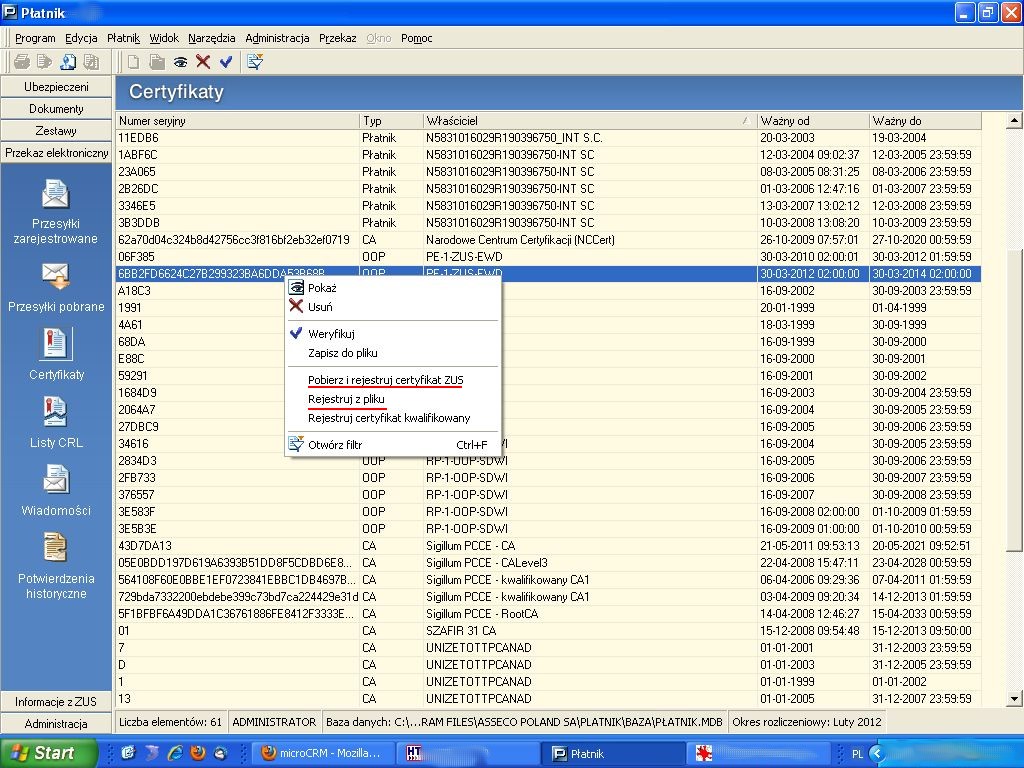Open Przesyłki pobrane in sidebar
The height and width of the screenshot is (768, 1024).
56,287
